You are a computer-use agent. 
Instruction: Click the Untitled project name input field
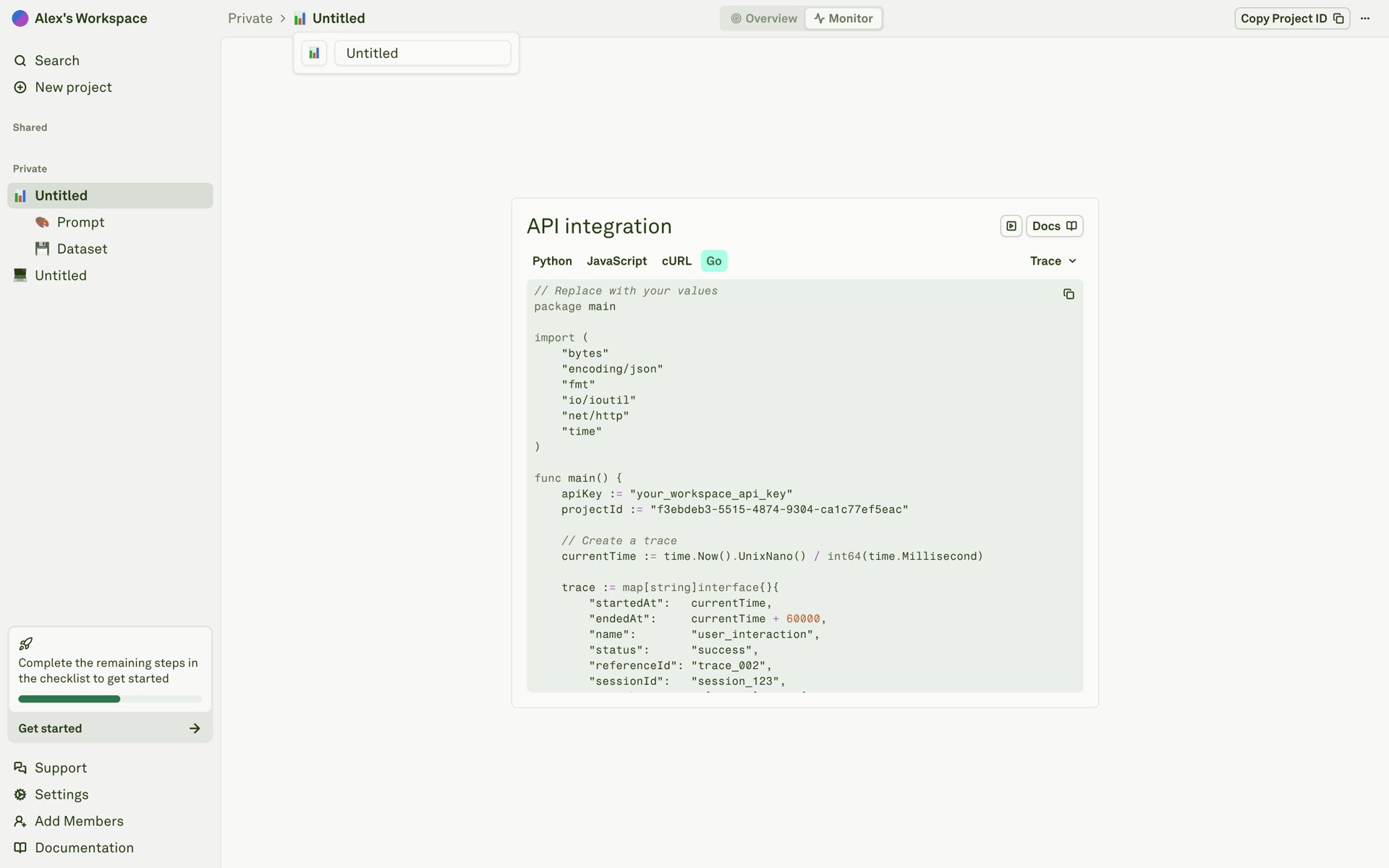tap(422, 53)
